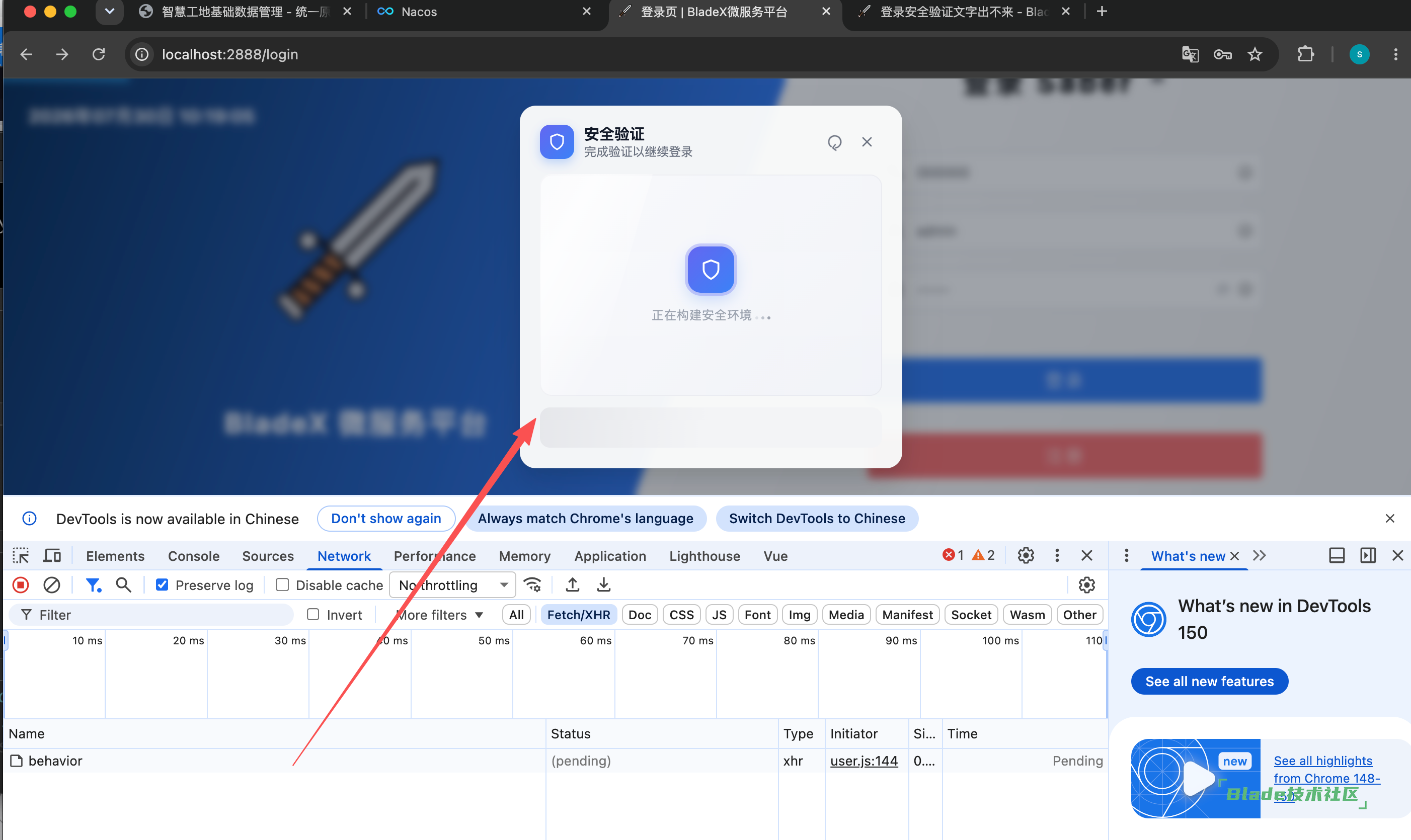1411x840 pixels.
Task: Switch to 登录安全验证文字出不来 tab
Action: pyautogui.click(x=964, y=12)
